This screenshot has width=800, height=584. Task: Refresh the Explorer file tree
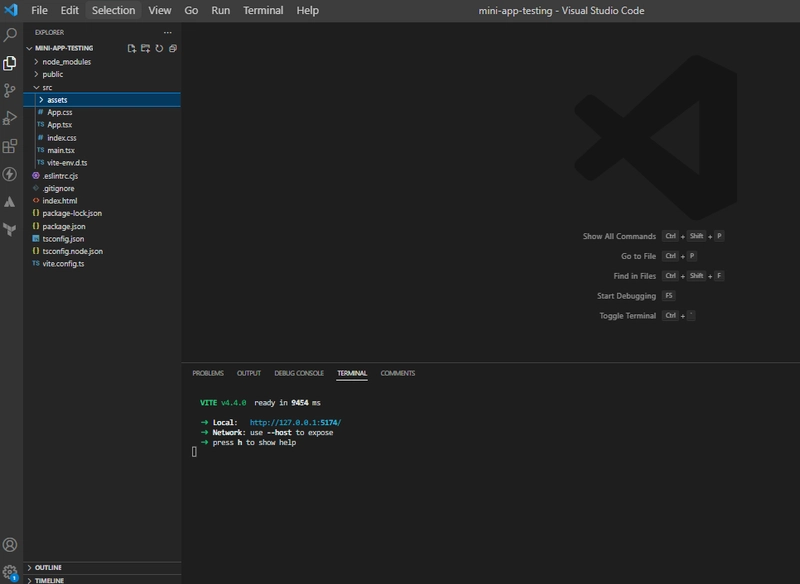coord(159,48)
